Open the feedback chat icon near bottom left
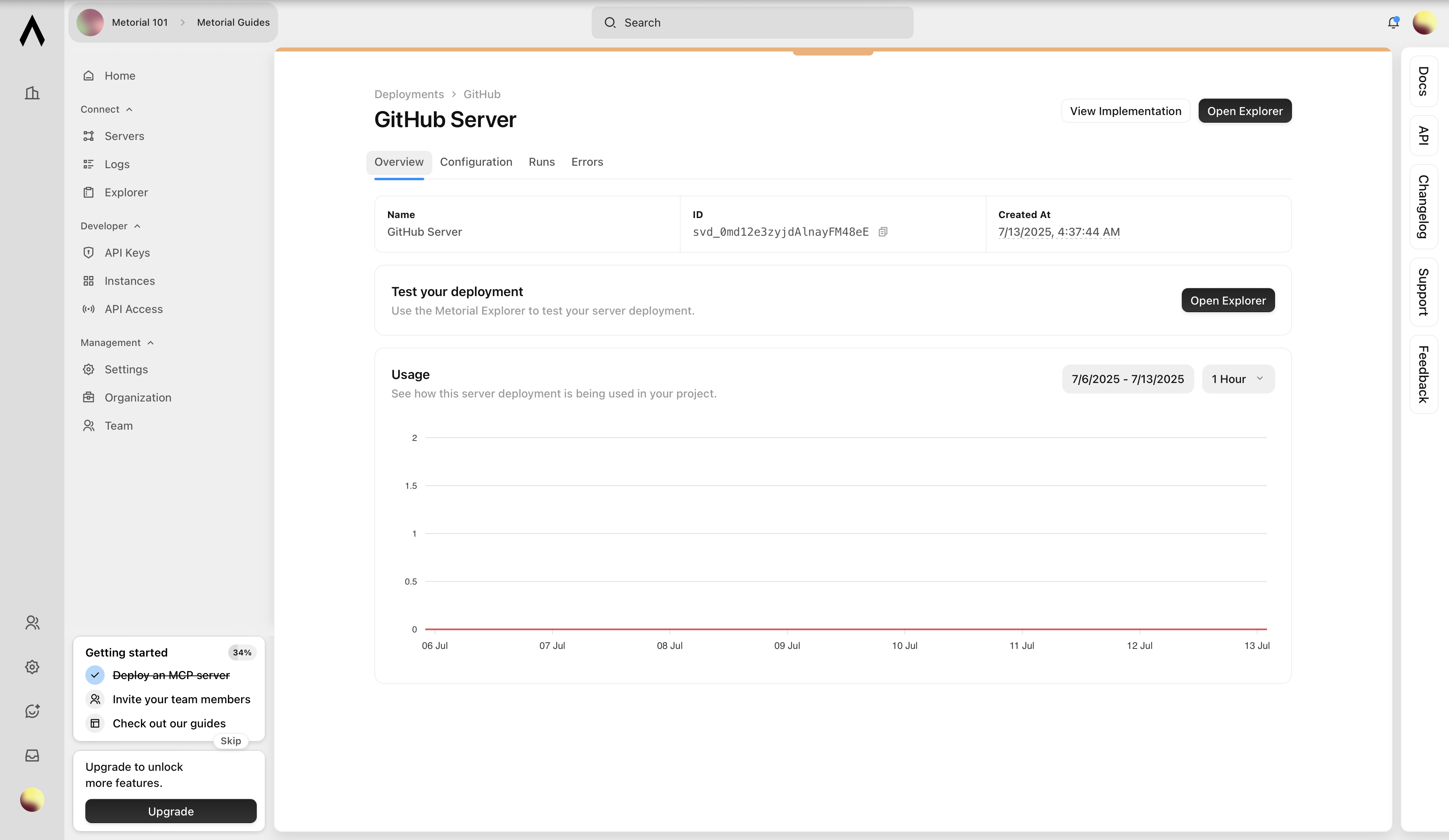 click(32, 711)
